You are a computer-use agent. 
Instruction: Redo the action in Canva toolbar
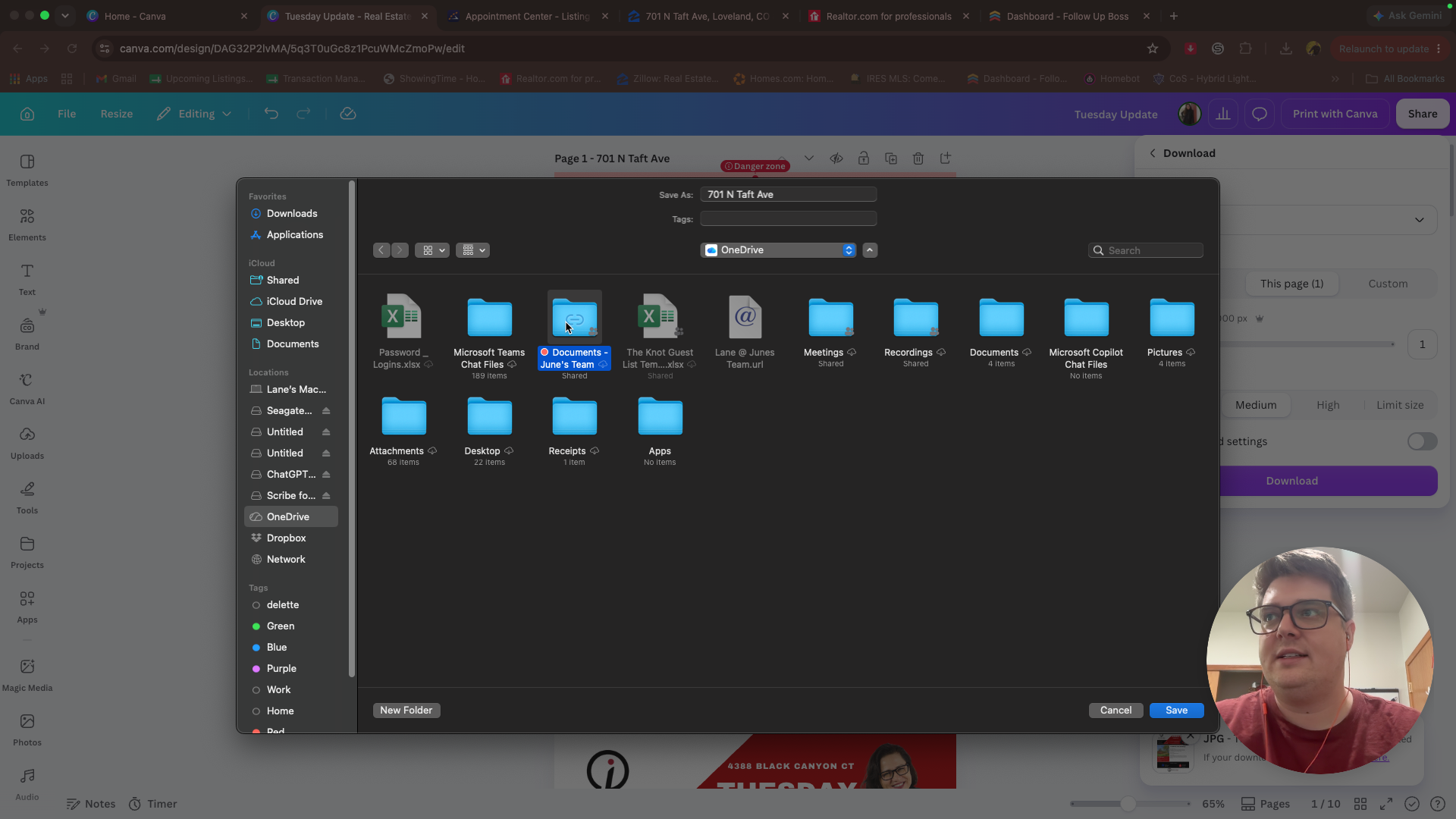(x=303, y=114)
